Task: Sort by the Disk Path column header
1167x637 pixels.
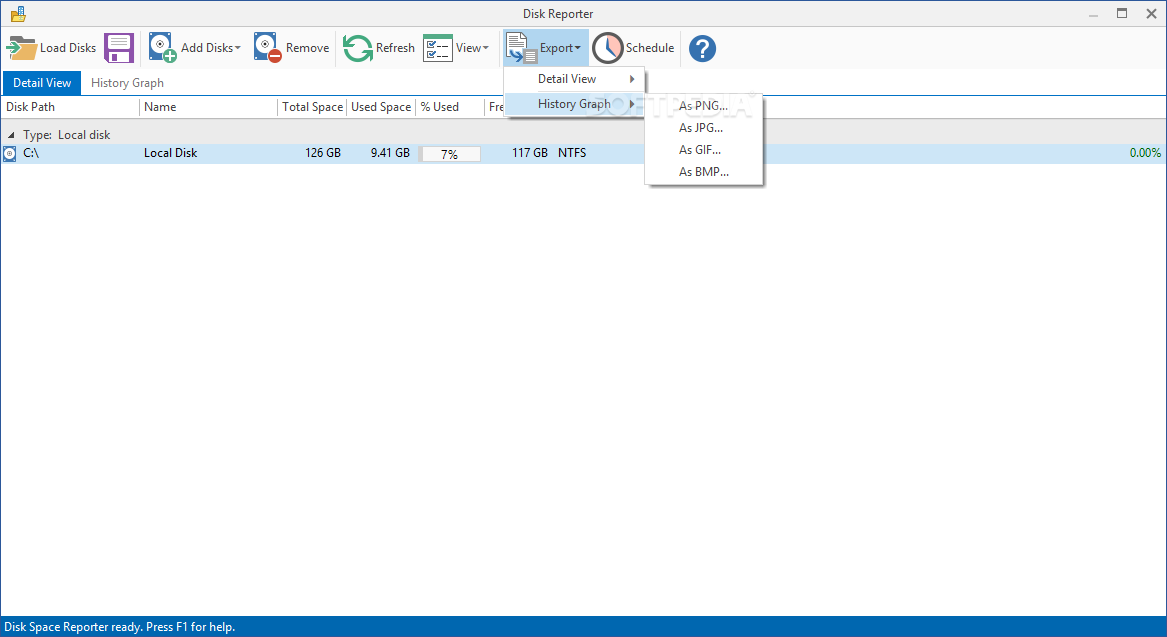Action: (70, 107)
